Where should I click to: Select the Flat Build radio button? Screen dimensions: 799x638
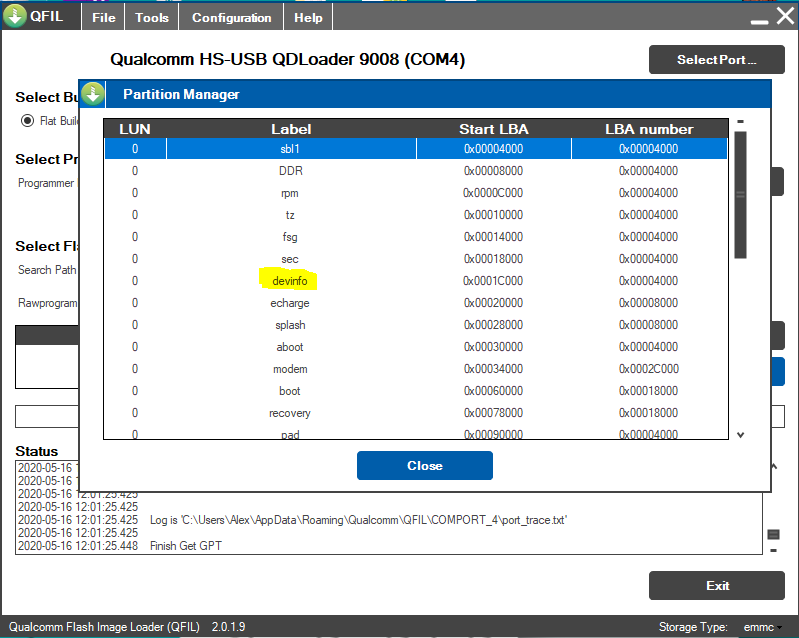[x=28, y=121]
